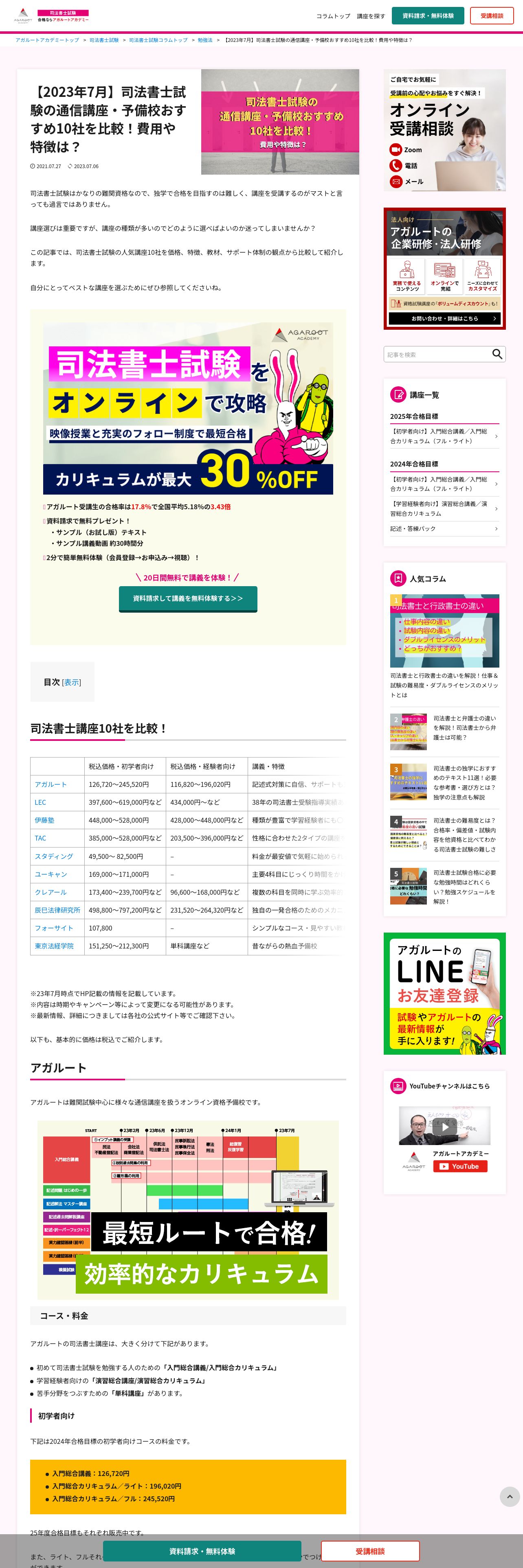
Task: Select 税込価格・初学者向け column header
Action: [125, 766]
